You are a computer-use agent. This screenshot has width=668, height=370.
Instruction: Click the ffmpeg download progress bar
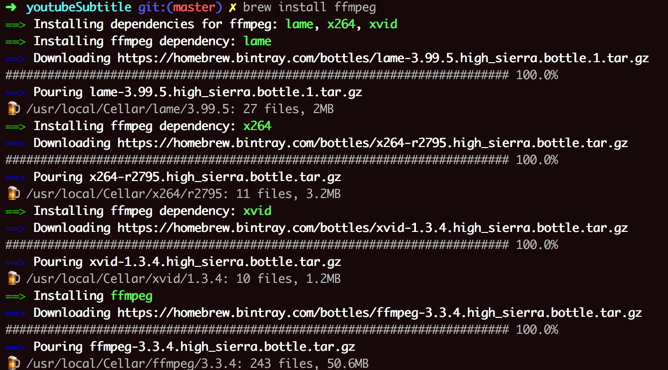click(257, 330)
